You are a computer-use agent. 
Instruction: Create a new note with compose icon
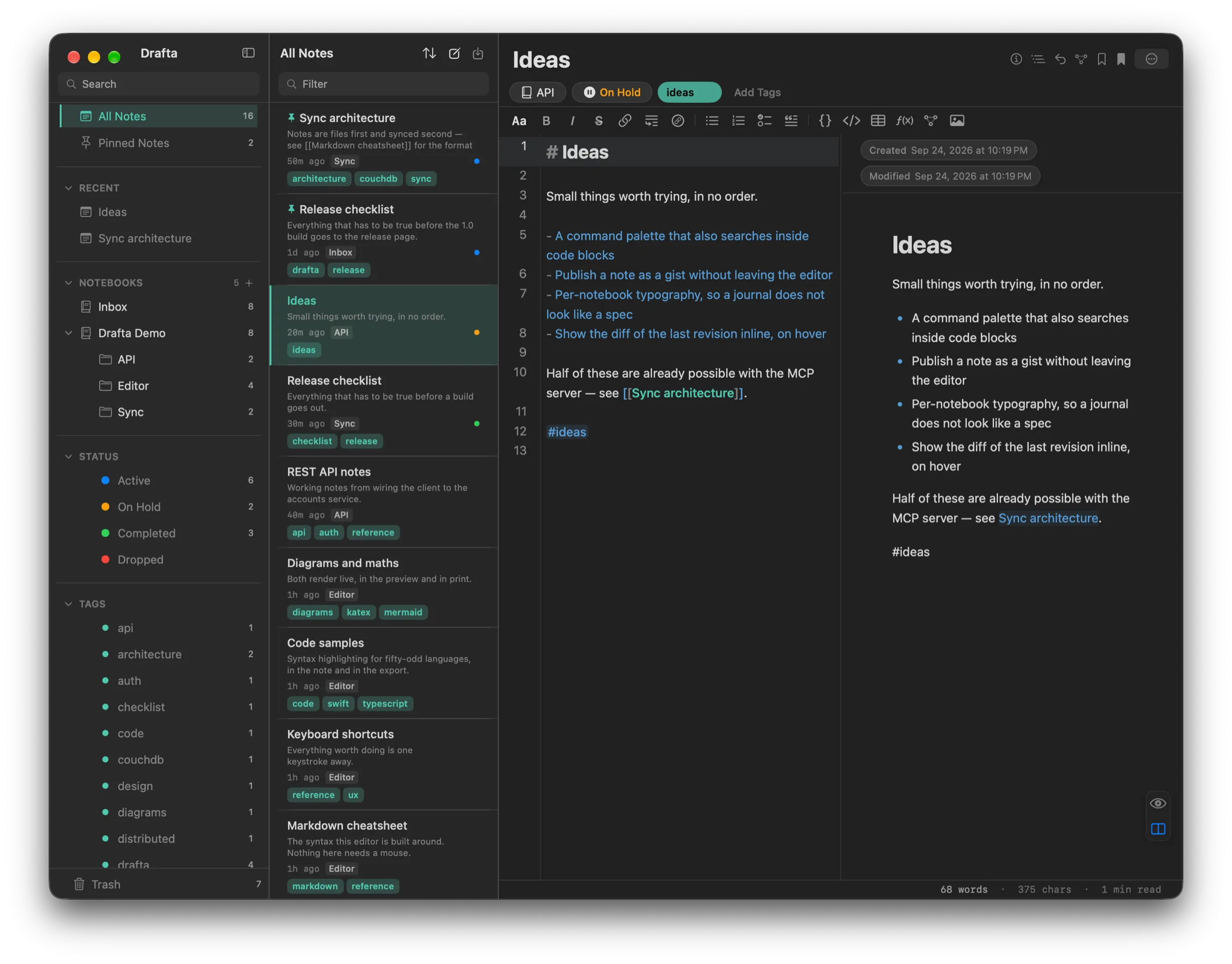(x=454, y=53)
